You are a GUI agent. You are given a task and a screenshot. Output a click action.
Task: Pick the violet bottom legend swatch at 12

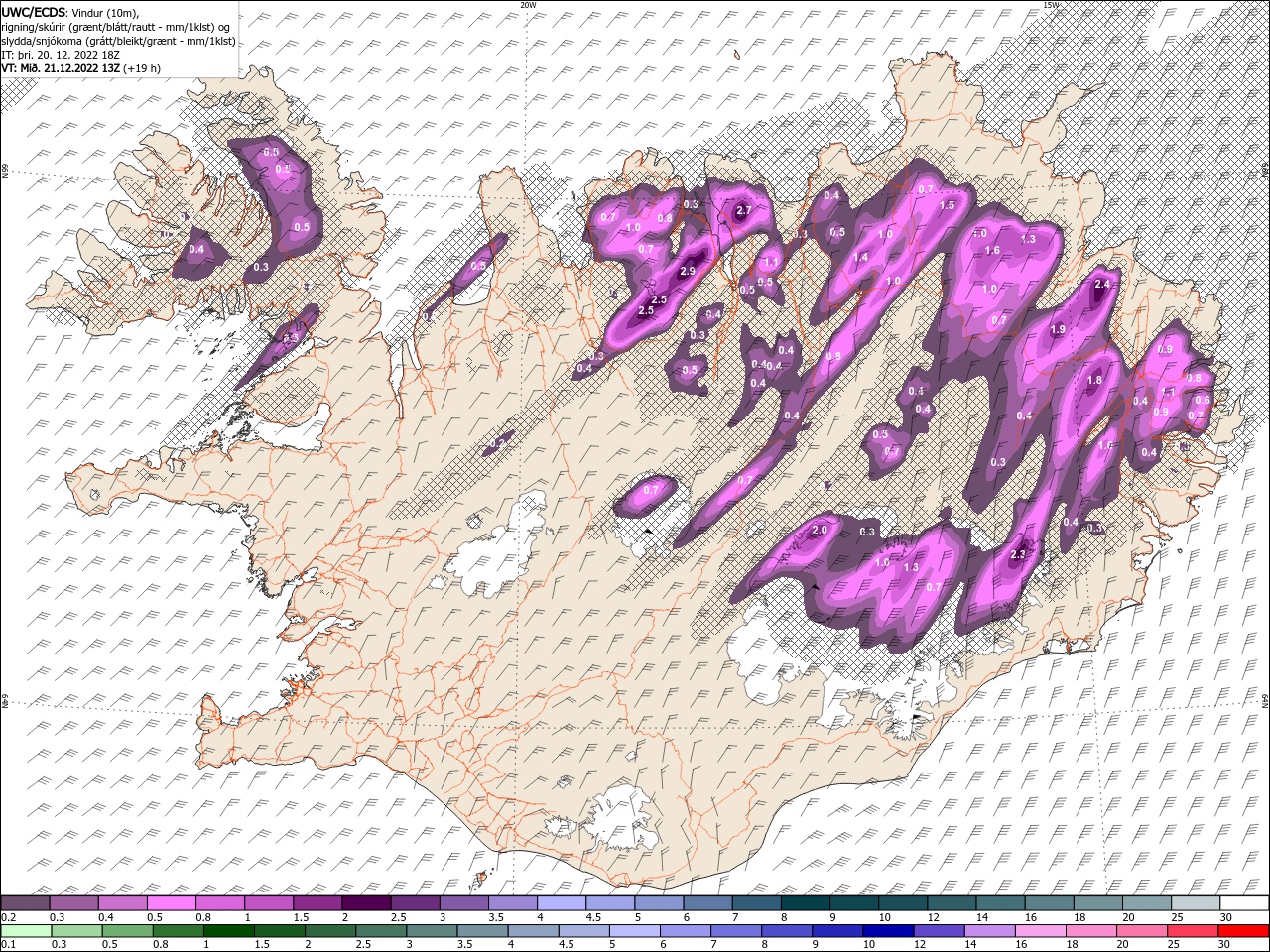[939, 930]
